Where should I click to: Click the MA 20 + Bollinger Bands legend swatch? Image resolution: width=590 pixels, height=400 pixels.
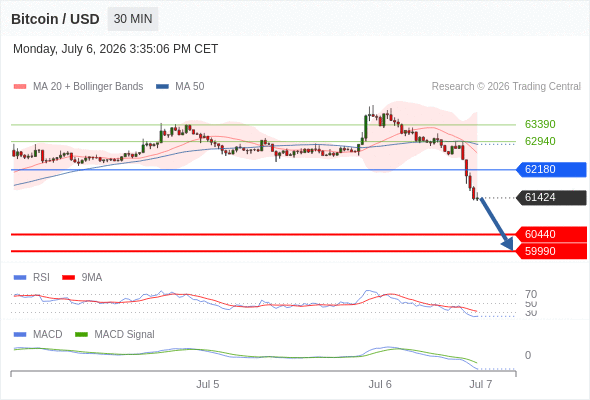click(20, 87)
